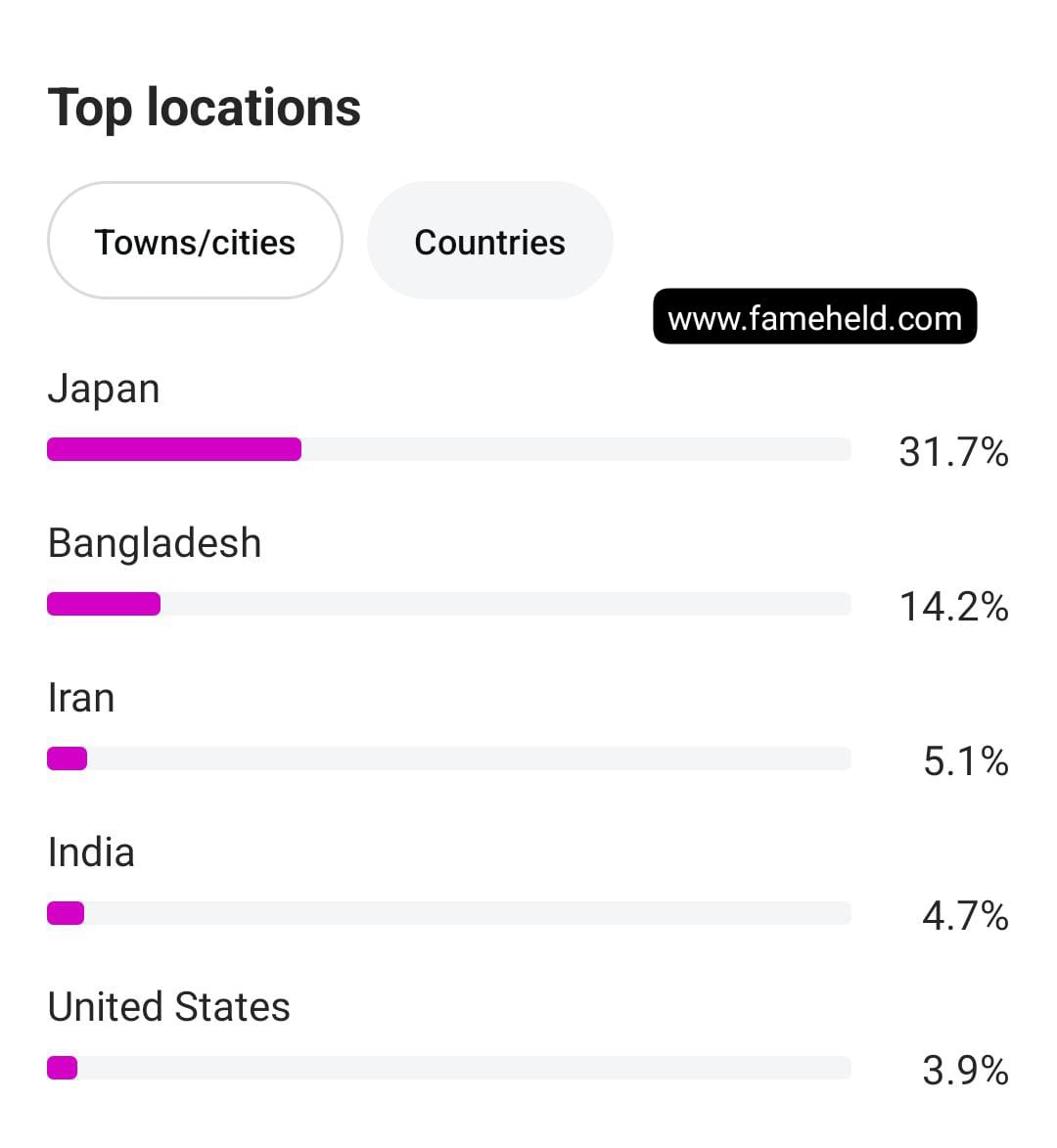Click the Iran country label
The image size is (1057, 1148).
click(x=81, y=698)
